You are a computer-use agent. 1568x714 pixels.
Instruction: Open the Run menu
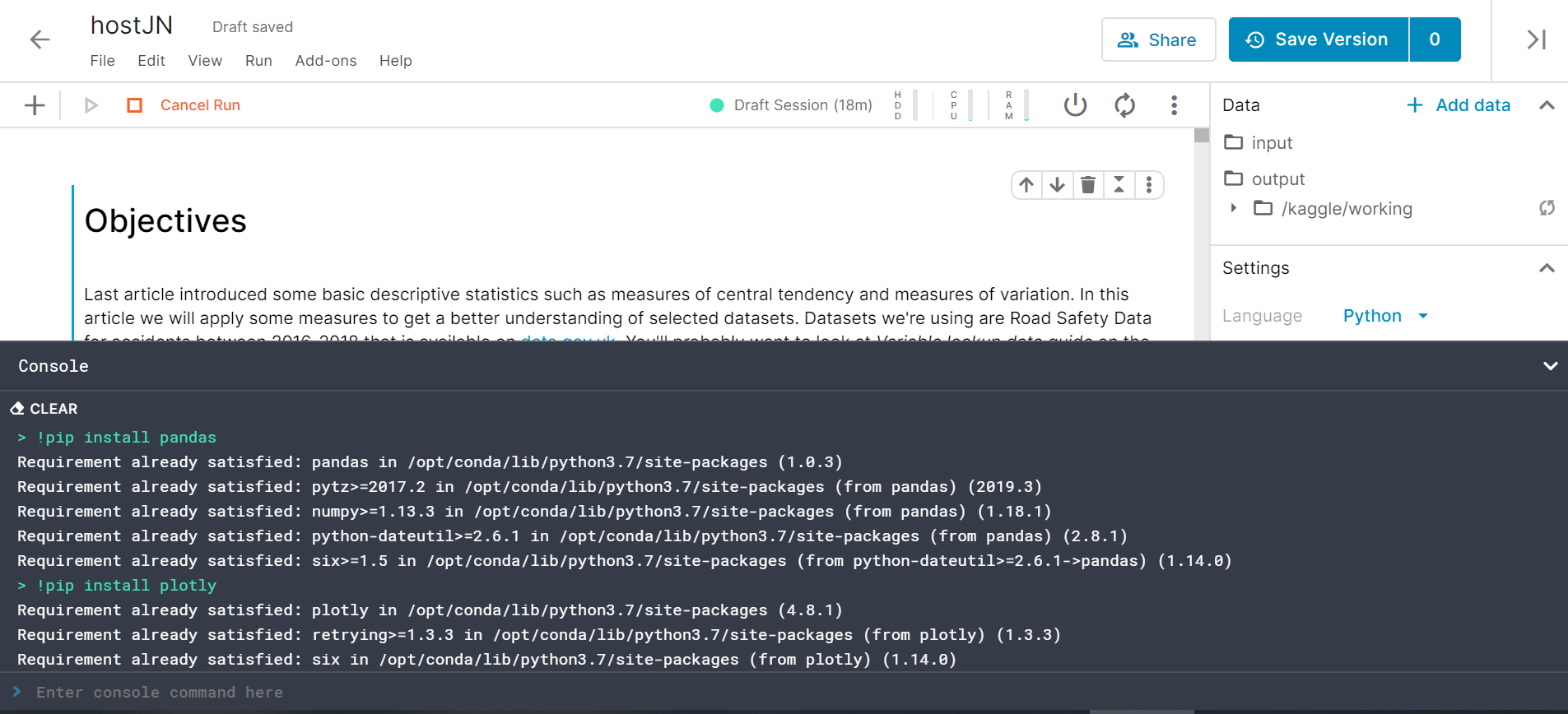(x=258, y=61)
